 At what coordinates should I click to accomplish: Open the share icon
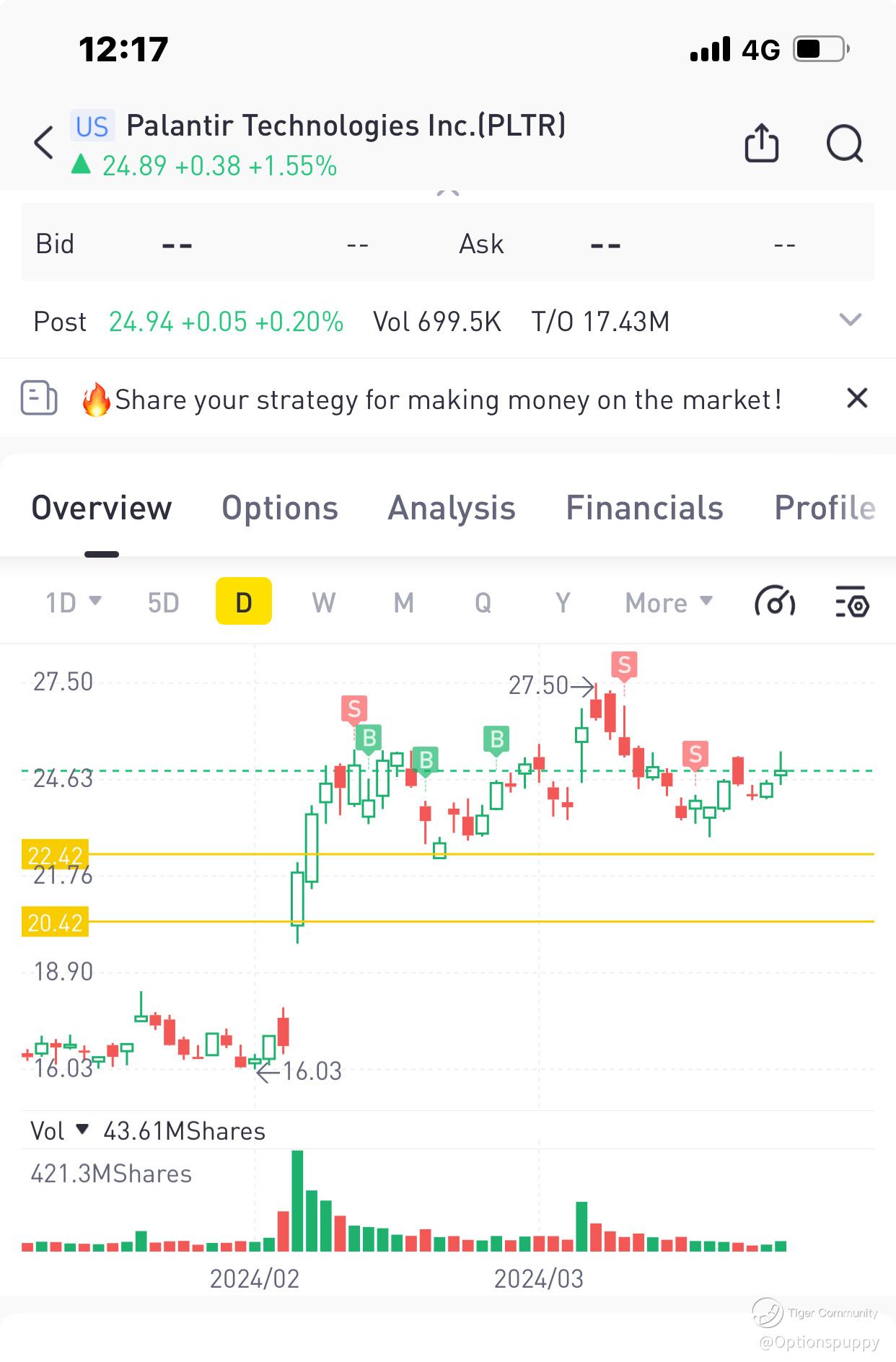761,143
